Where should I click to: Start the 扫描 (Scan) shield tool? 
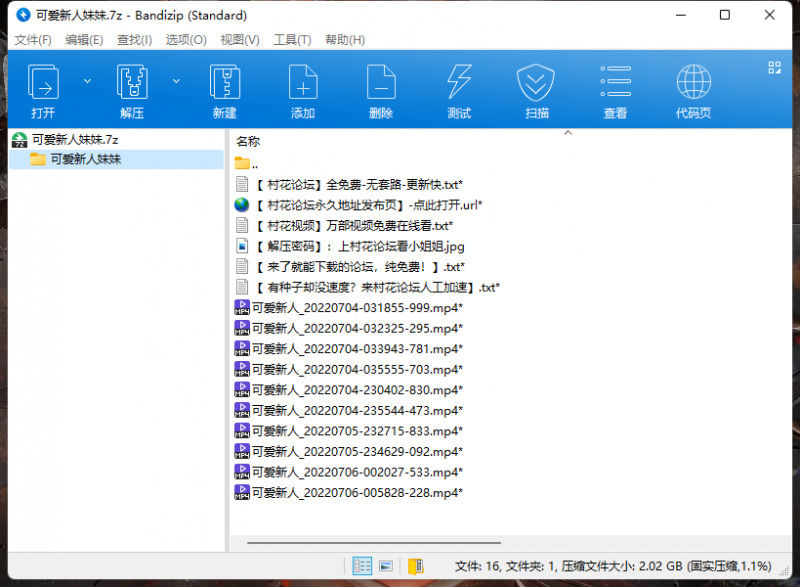pos(536,90)
